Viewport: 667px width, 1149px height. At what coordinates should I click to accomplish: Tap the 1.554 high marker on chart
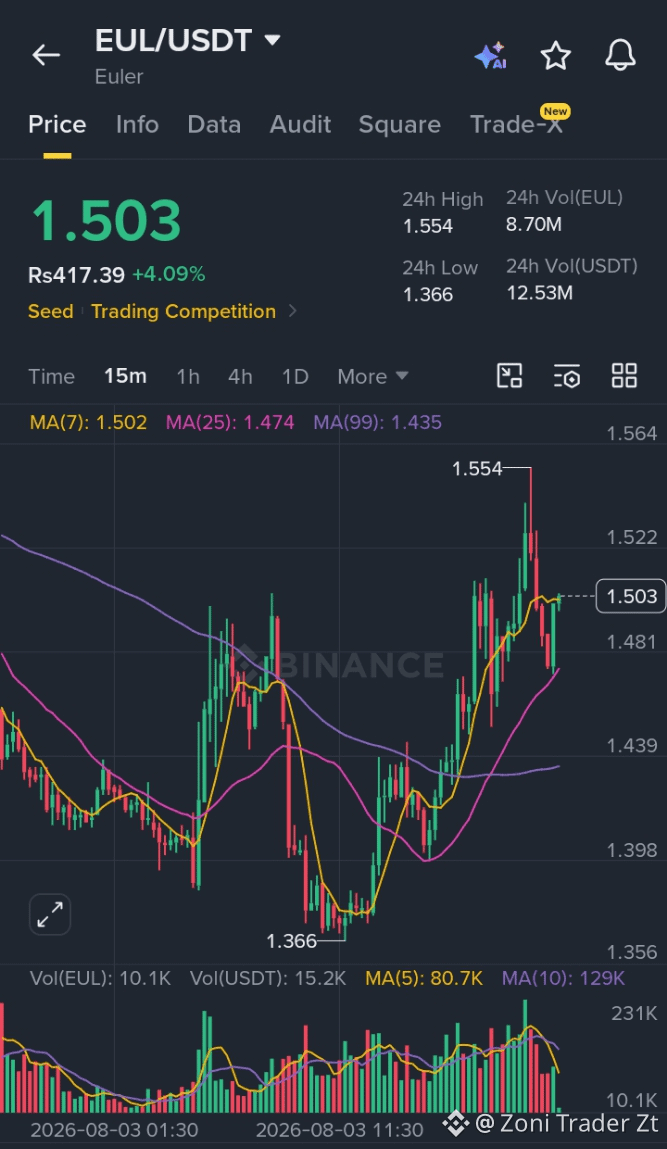(477, 468)
